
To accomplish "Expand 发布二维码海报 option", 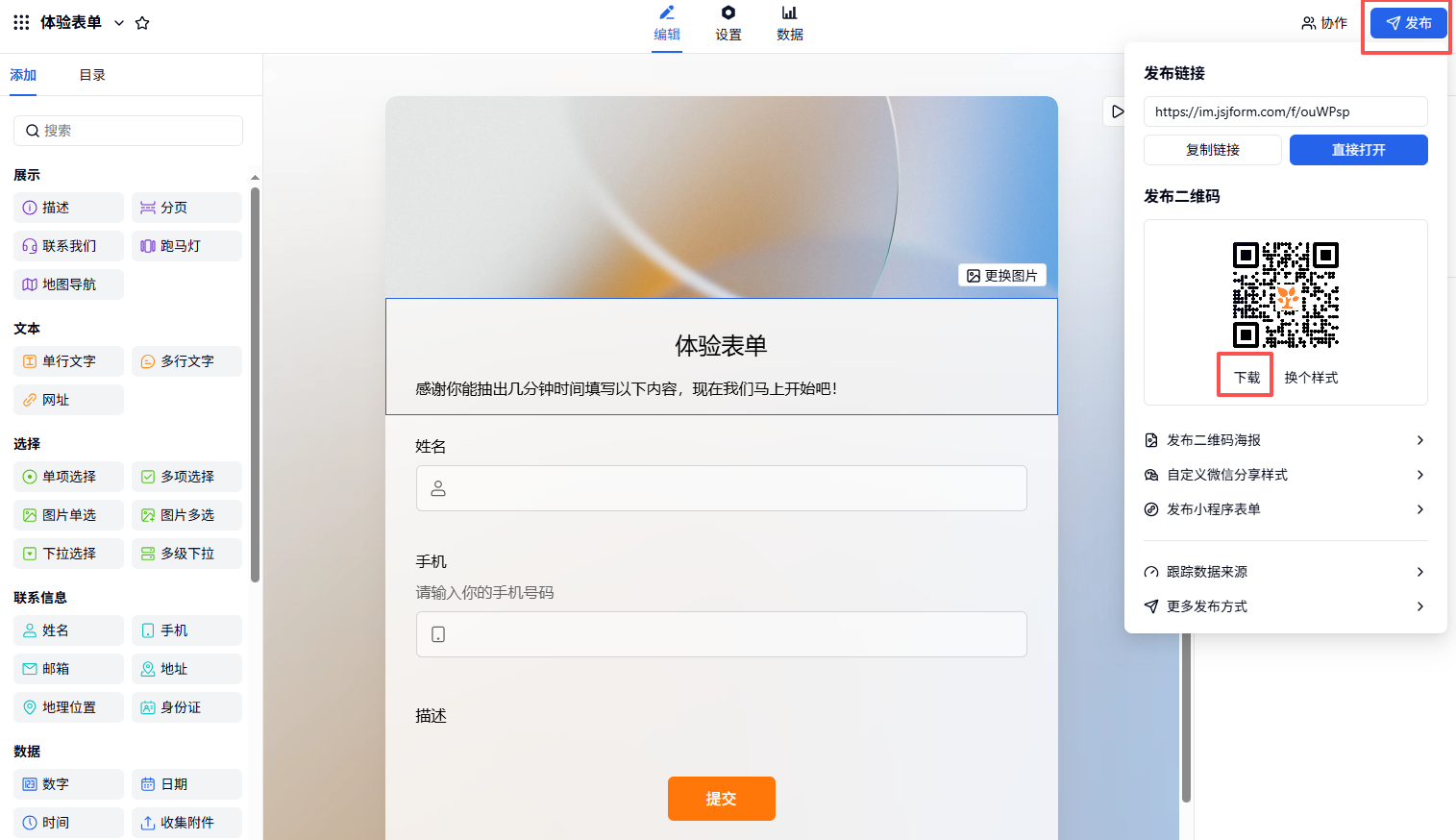I will pos(1285,440).
